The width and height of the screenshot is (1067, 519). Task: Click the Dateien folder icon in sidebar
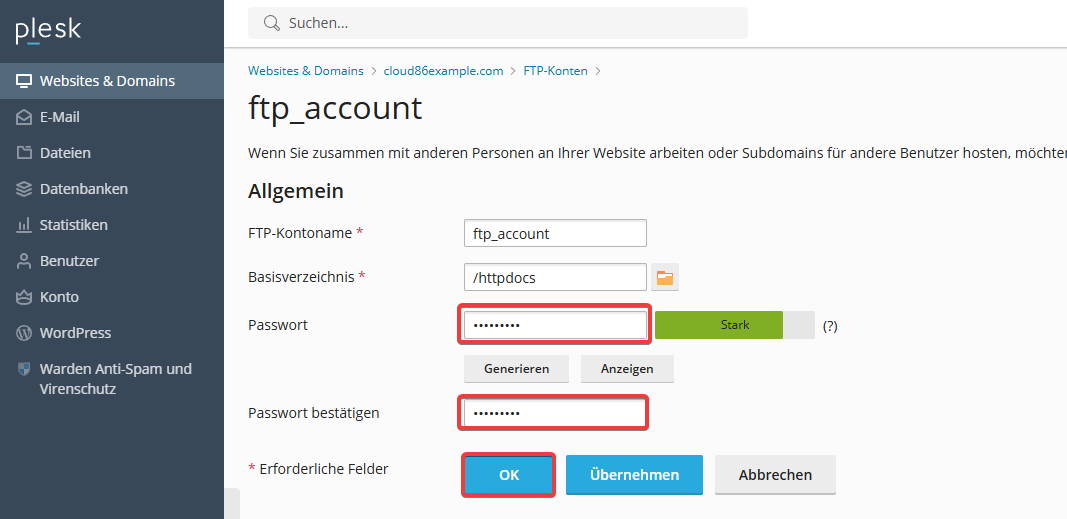click(24, 153)
